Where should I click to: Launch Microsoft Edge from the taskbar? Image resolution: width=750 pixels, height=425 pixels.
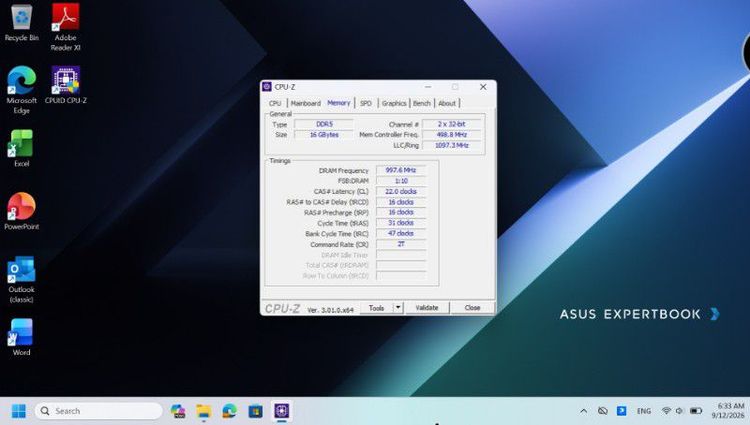(x=230, y=411)
